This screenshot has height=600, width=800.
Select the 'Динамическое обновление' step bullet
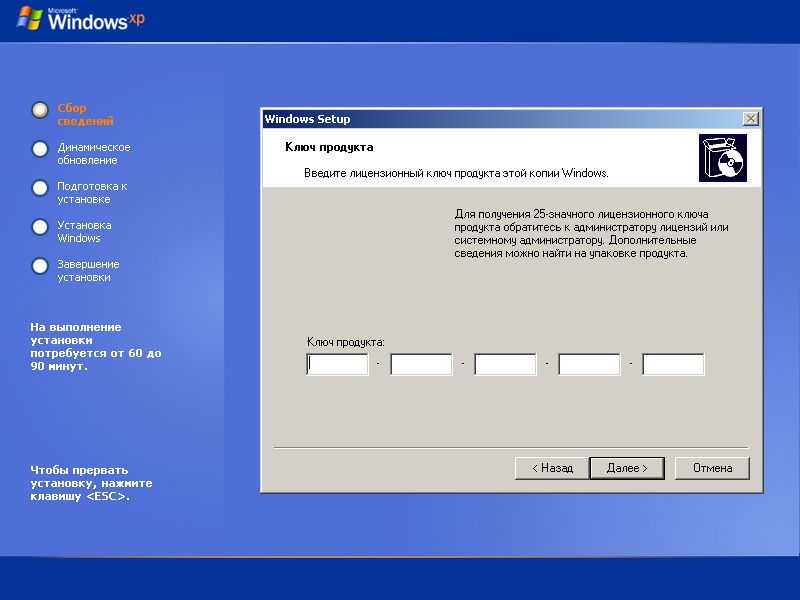40,149
